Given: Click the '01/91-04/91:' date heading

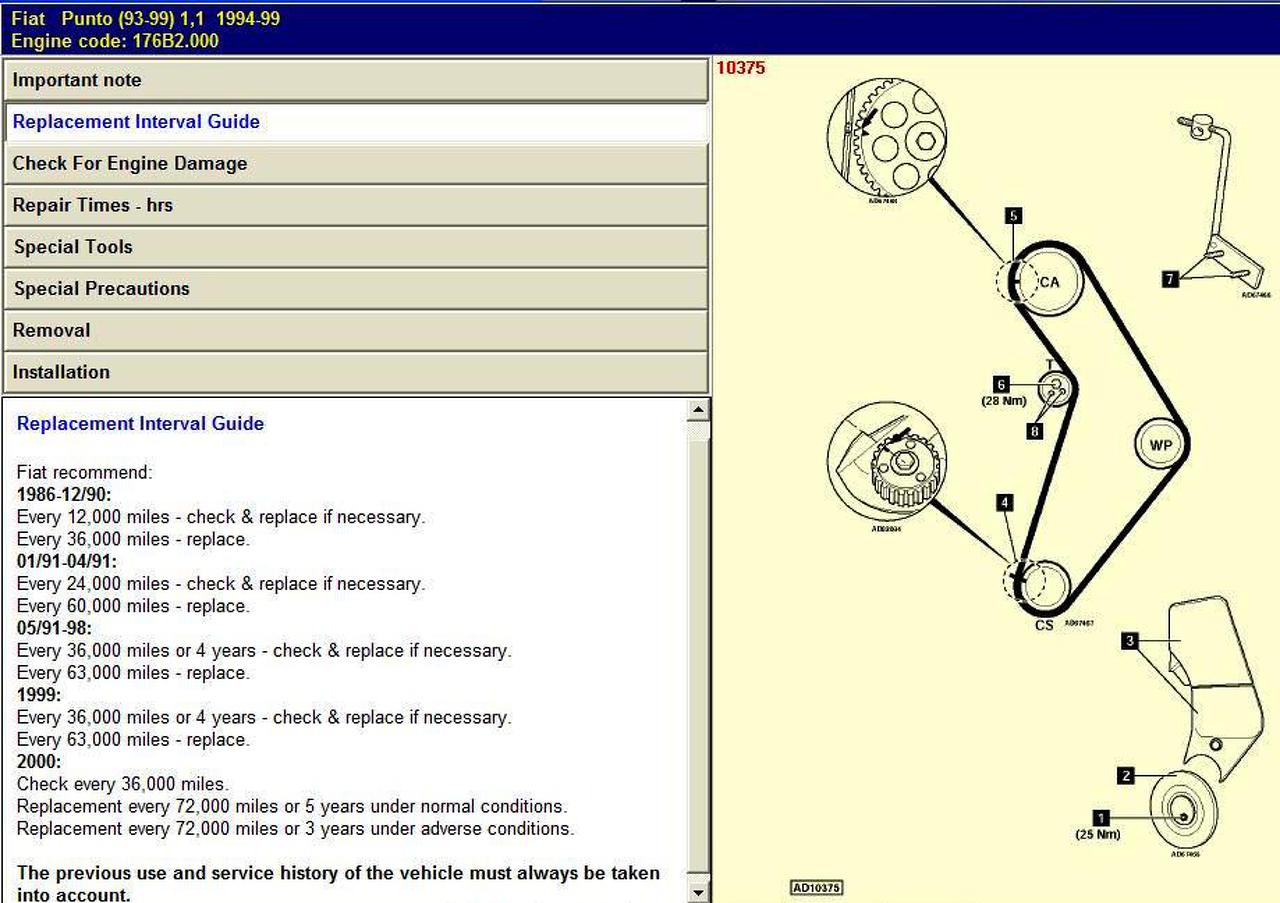Looking at the screenshot, I should [x=67, y=561].
